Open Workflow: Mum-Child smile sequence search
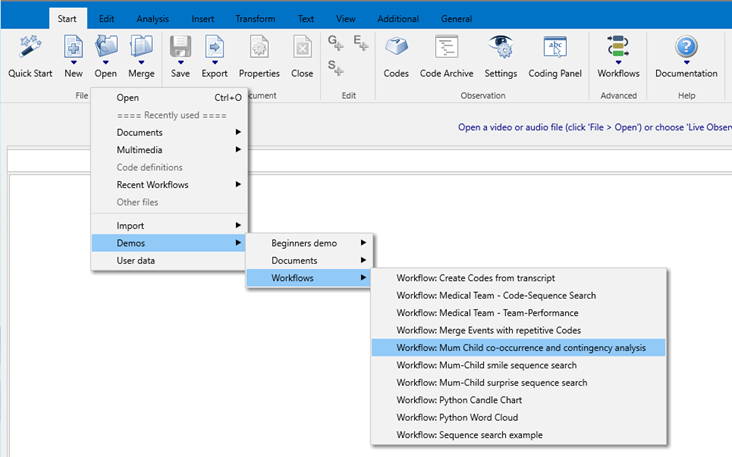 click(519, 365)
